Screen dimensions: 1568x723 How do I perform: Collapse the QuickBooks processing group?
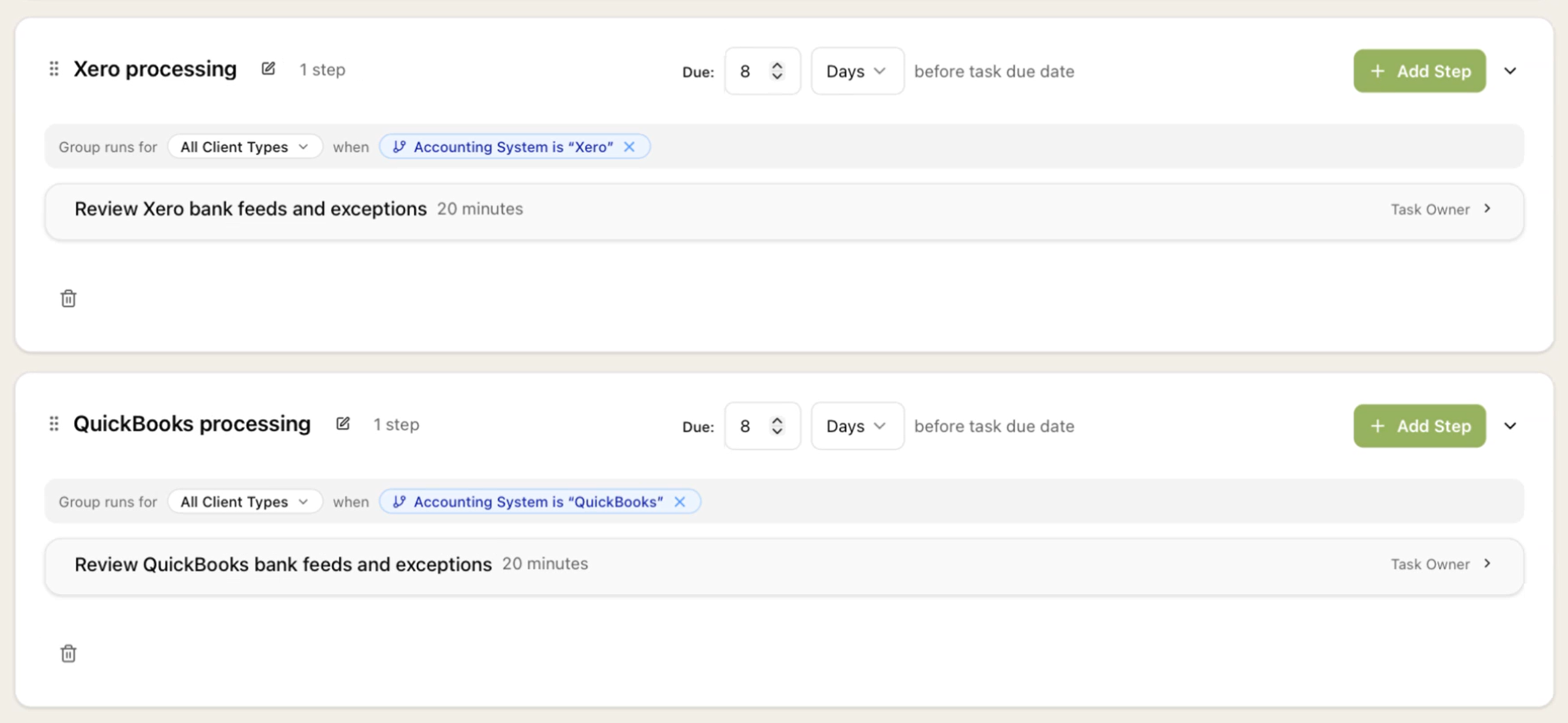1510,426
